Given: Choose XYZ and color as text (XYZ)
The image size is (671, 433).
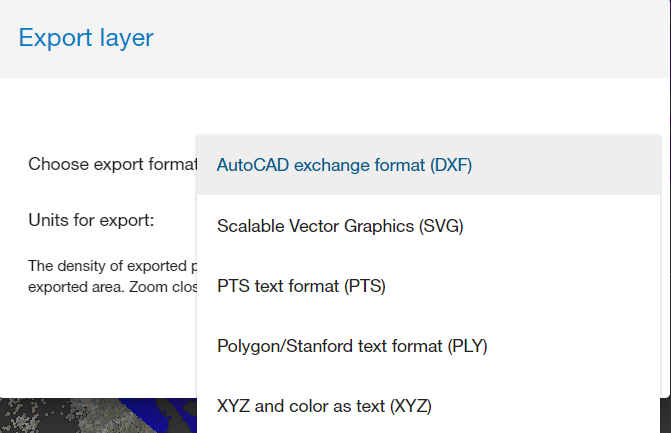Looking at the screenshot, I should pos(324,406).
